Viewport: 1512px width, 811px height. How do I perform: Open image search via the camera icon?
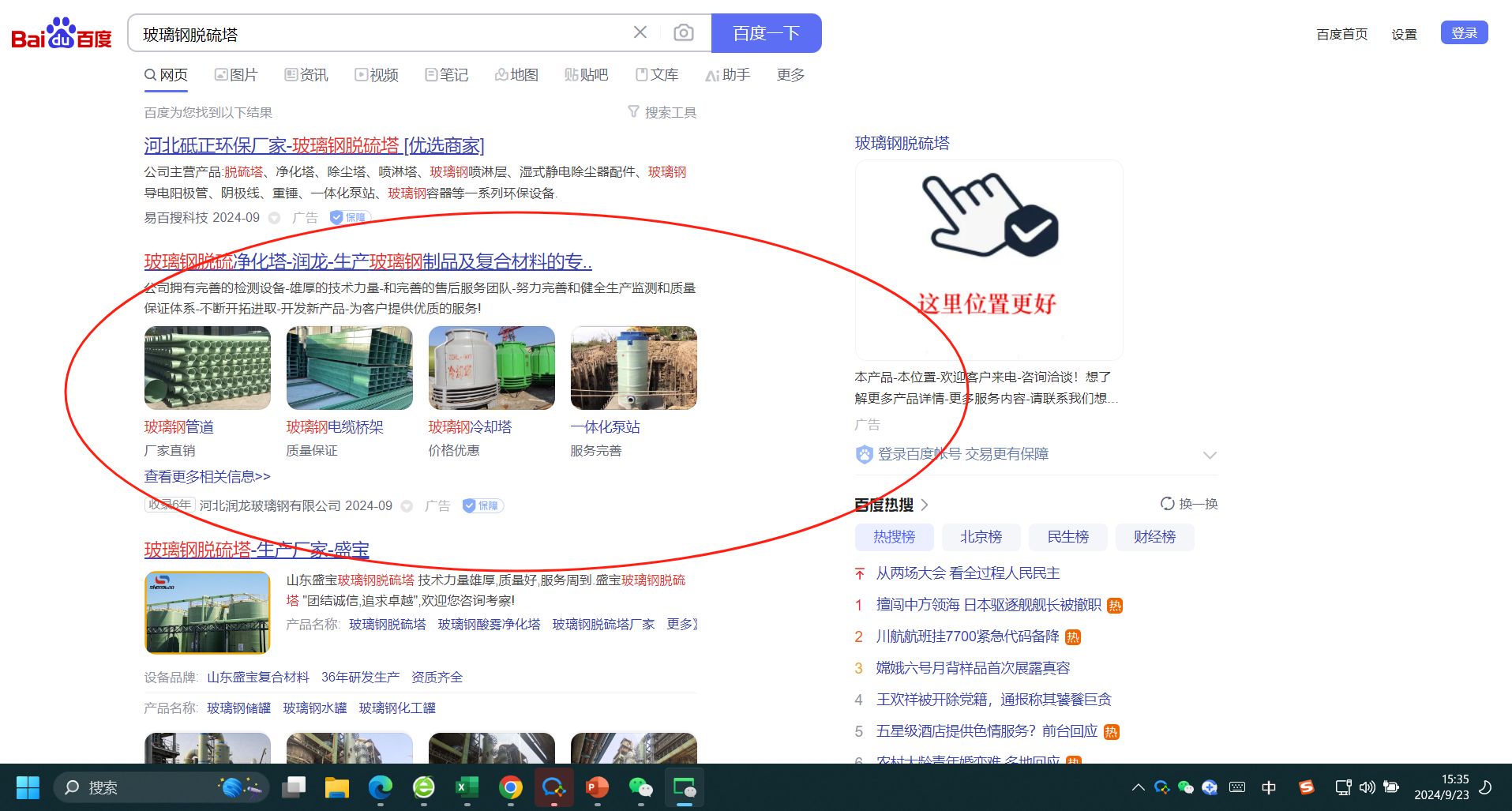pos(684,32)
